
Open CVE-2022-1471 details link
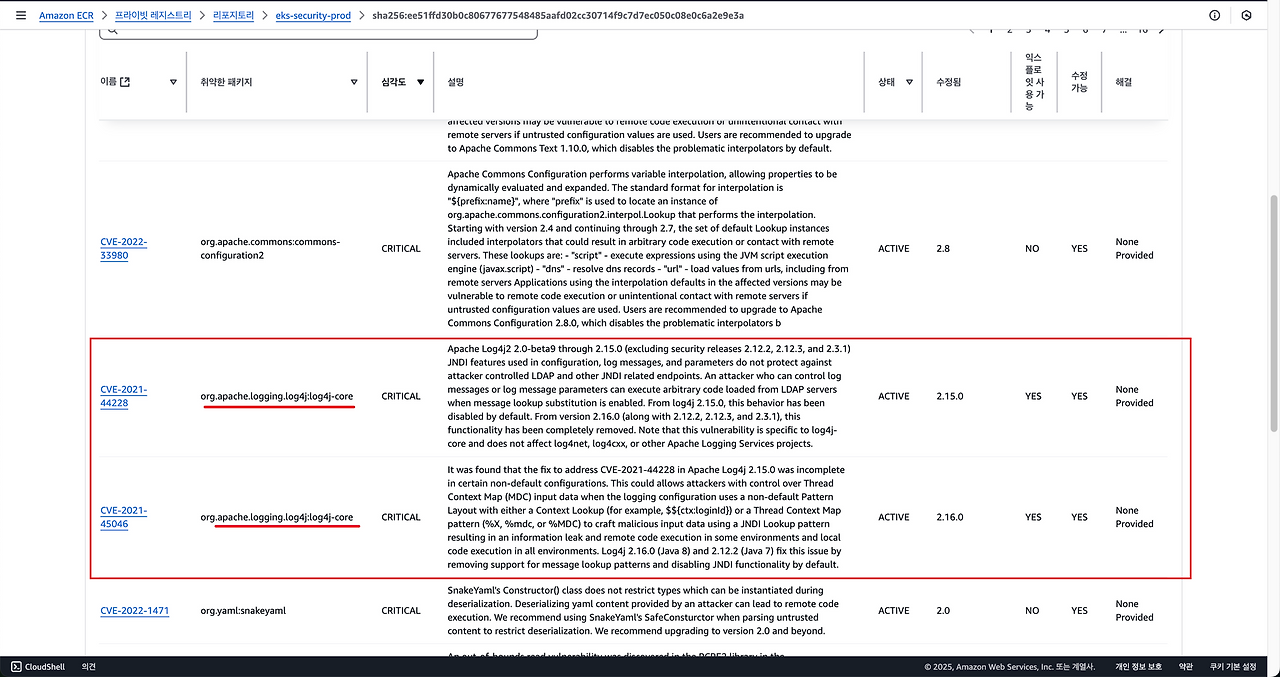pos(134,610)
